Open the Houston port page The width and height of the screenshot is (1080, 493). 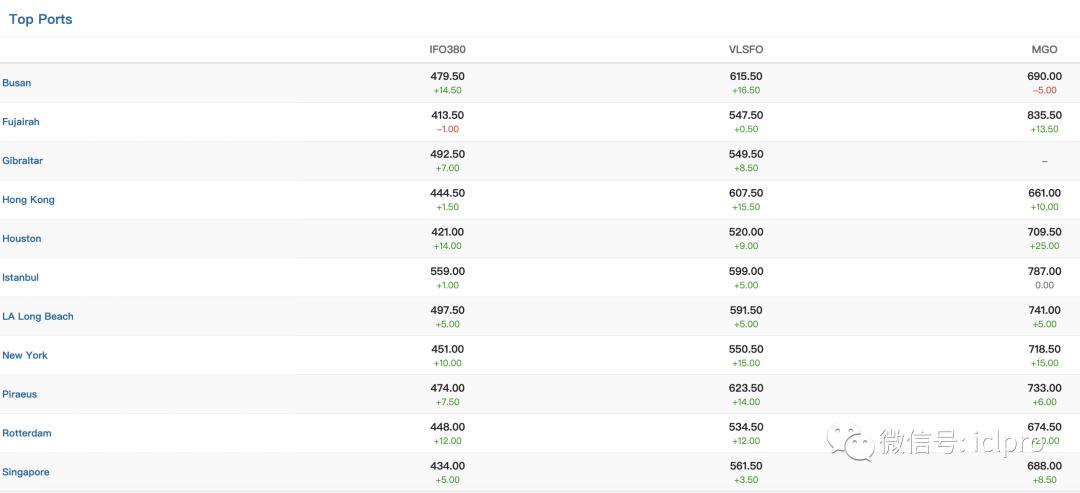tap(22, 239)
